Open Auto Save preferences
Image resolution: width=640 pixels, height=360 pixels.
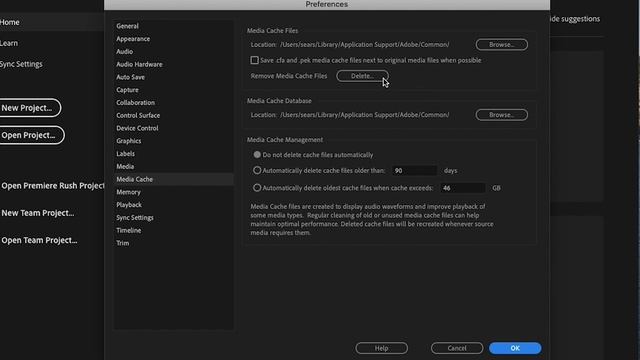(130, 77)
